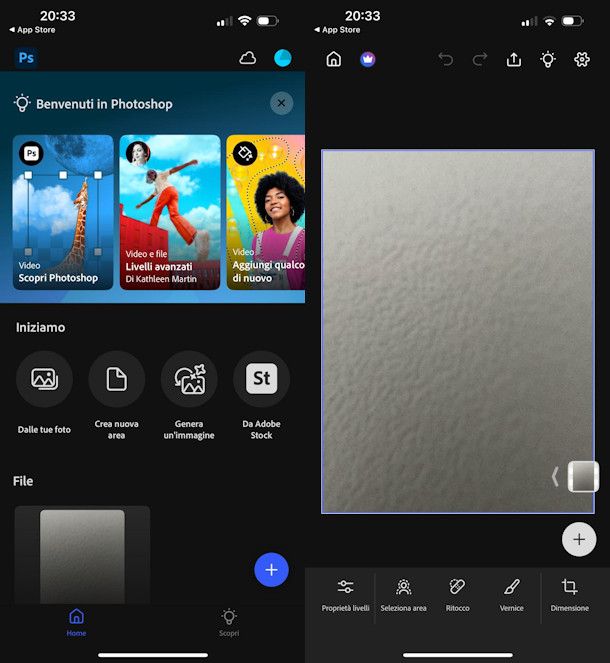The height and width of the screenshot is (663, 610).
Task: Go back to App Store on right screen
Action: click(x=337, y=30)
